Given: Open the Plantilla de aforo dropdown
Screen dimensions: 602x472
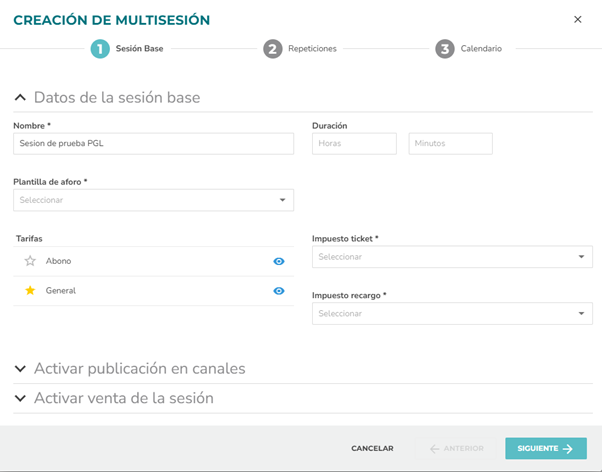Looking at the screenshot, I should (x=154, y=200).
